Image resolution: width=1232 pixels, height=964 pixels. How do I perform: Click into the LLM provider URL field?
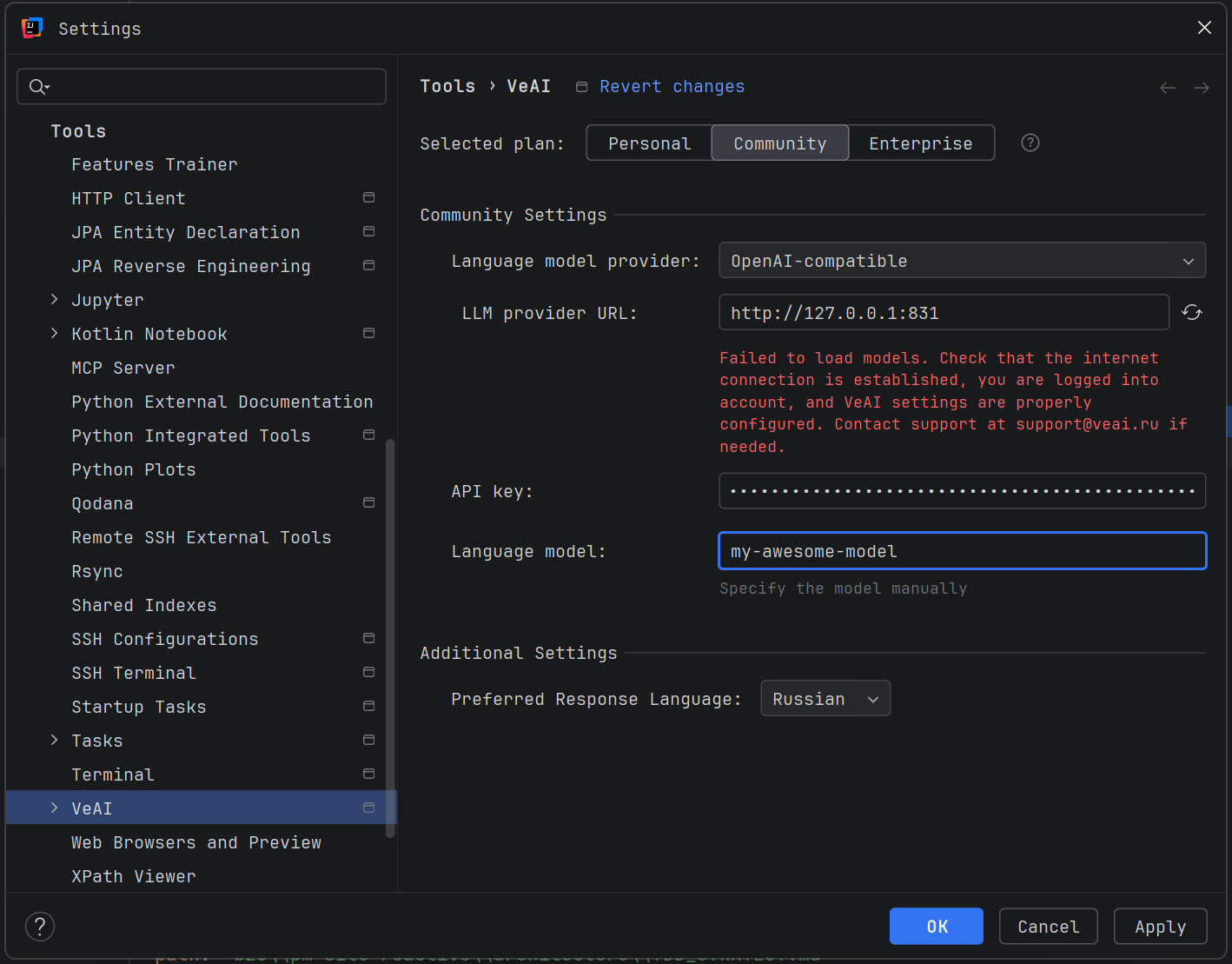click(x=943, y=313)
